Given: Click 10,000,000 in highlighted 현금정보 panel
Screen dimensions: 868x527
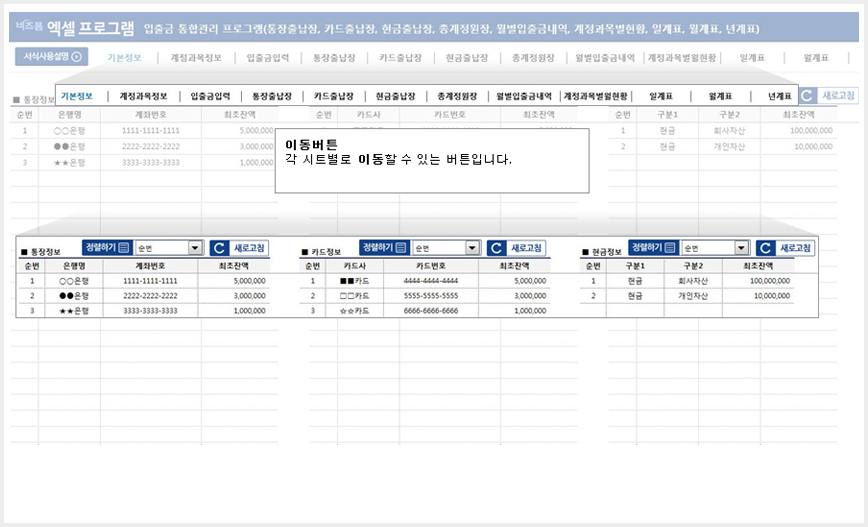Looking at the screenshot, I should (x=772, y=296).
